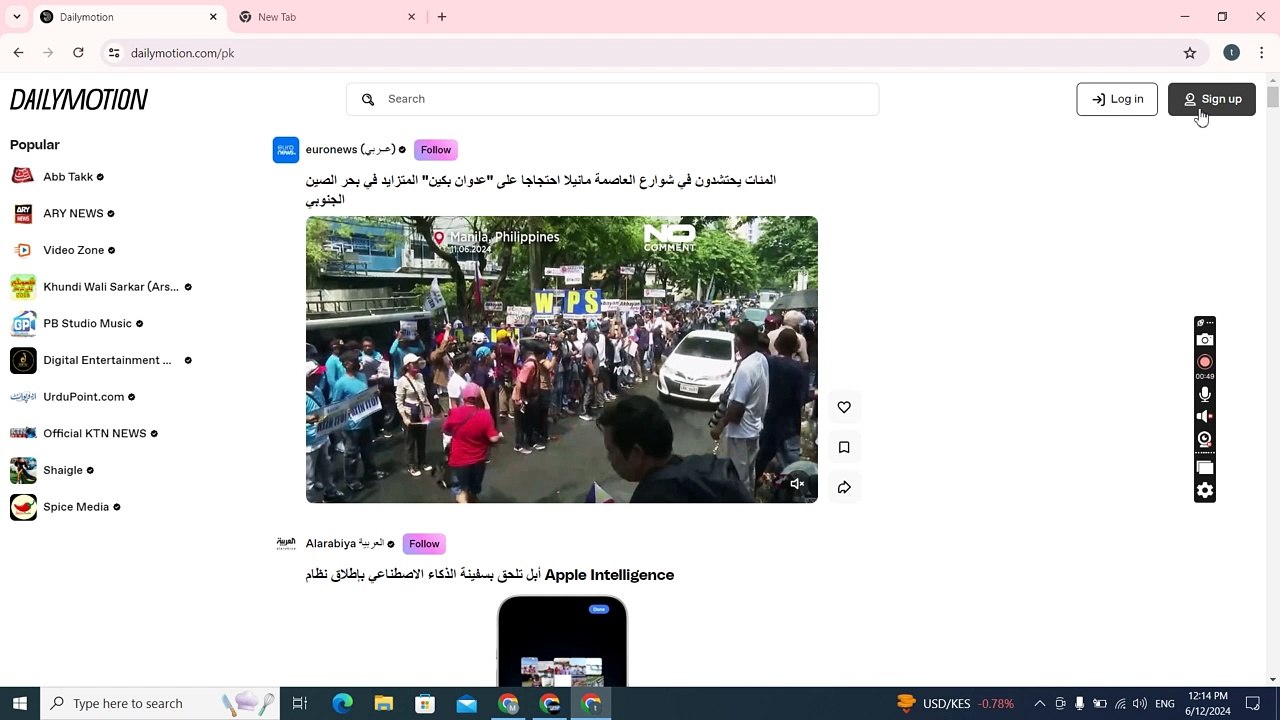
Task: Toggle recorder system sound
Action: coord(1205,416)
